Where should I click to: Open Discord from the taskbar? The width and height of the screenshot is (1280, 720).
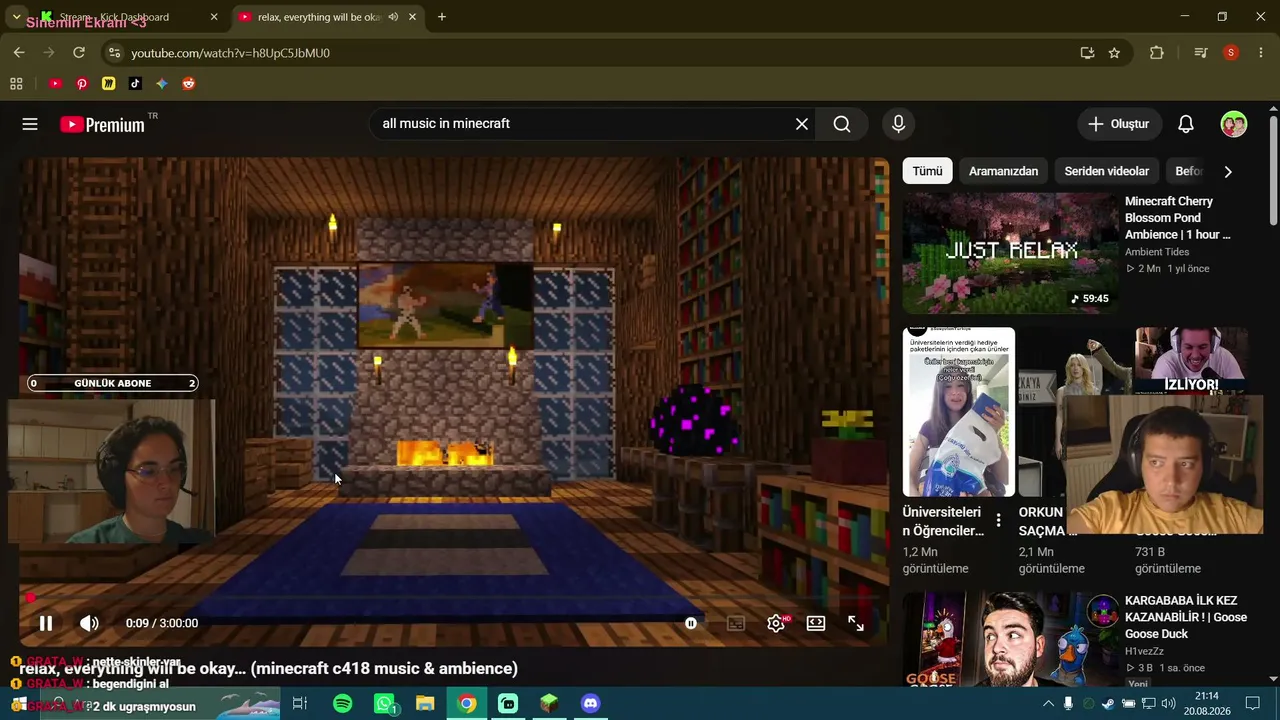coord(591,704)
